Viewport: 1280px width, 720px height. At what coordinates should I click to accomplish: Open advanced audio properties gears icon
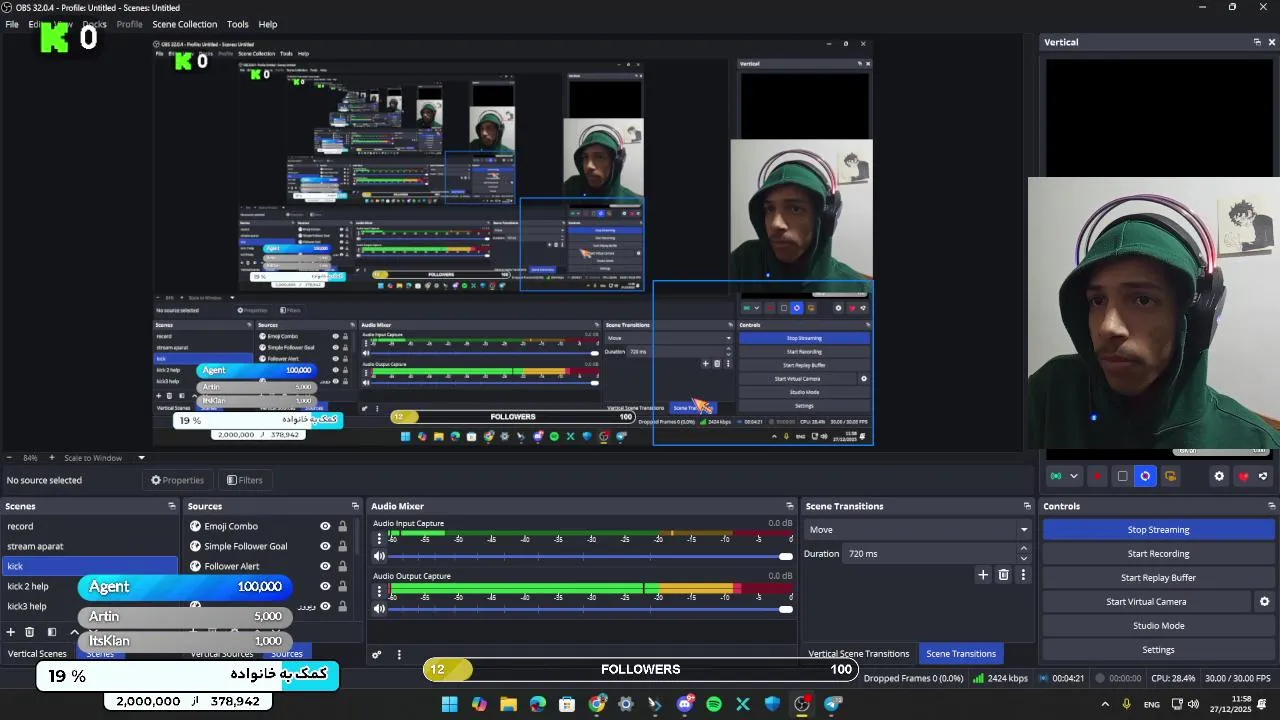pyautogui.click(x=377, y=655)
